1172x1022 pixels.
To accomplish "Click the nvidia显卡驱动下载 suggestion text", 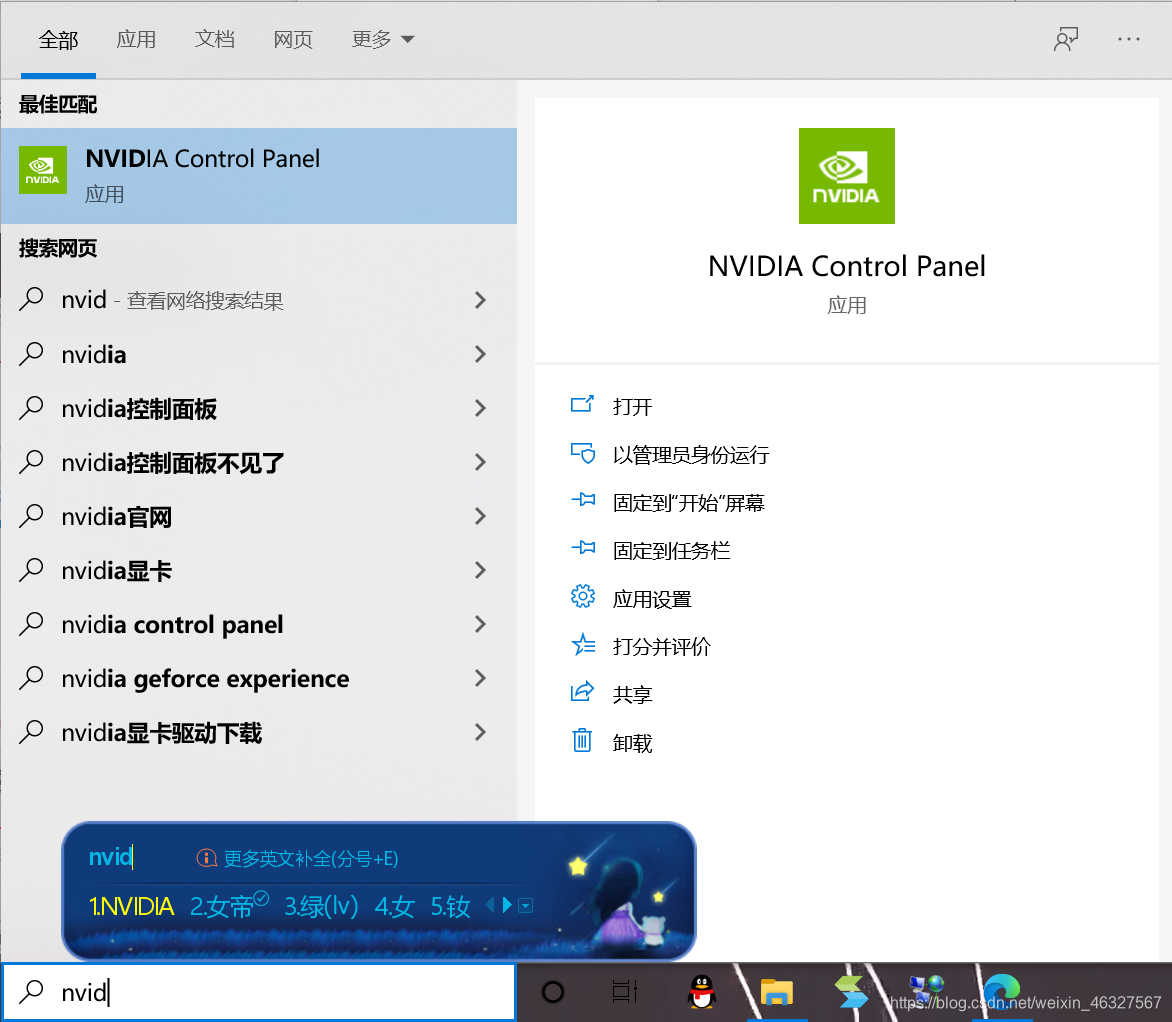I will click(x=161, y=733).
